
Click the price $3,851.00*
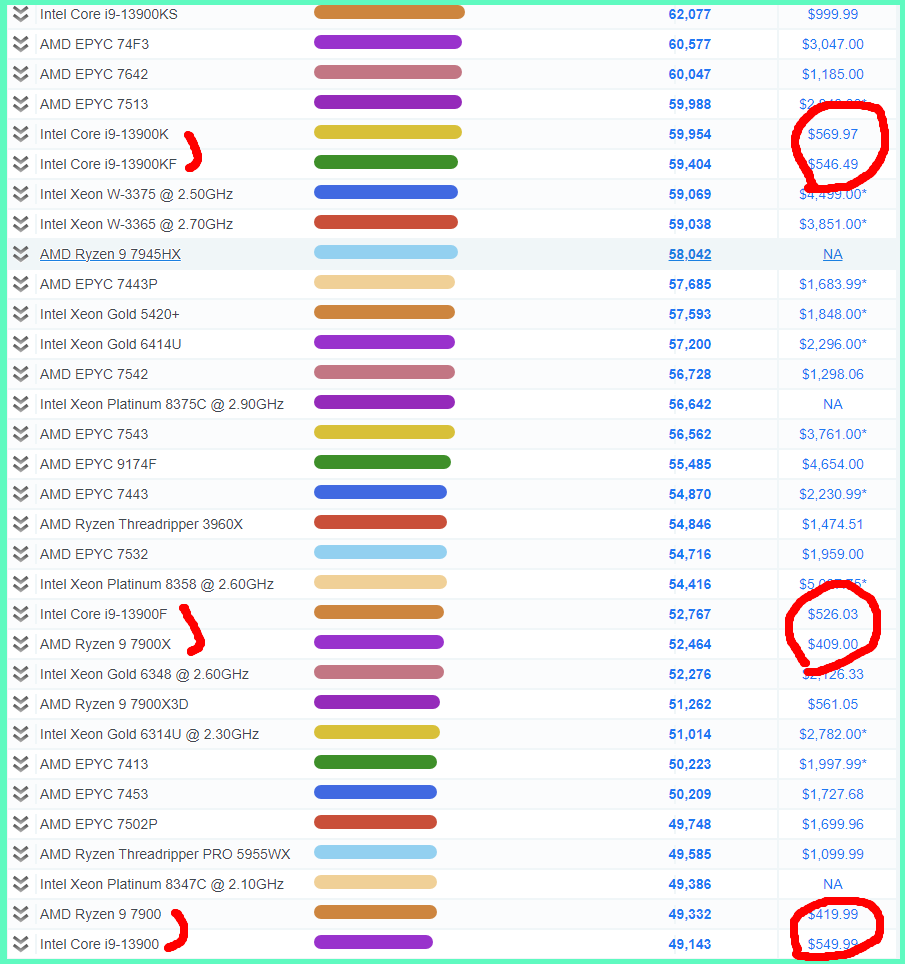point(832,224)
